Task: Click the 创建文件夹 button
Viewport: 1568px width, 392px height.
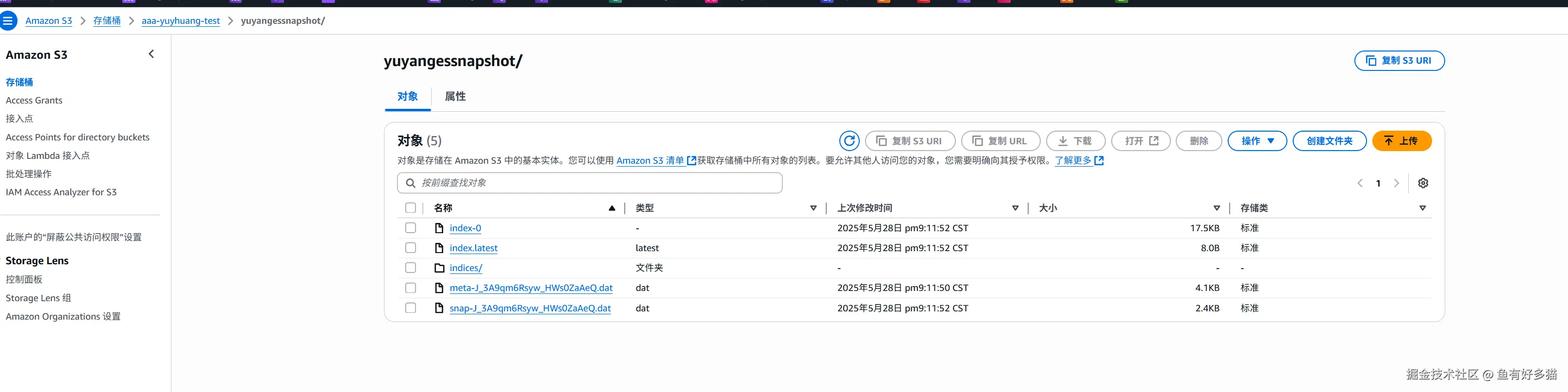Action: point(1329,140)
